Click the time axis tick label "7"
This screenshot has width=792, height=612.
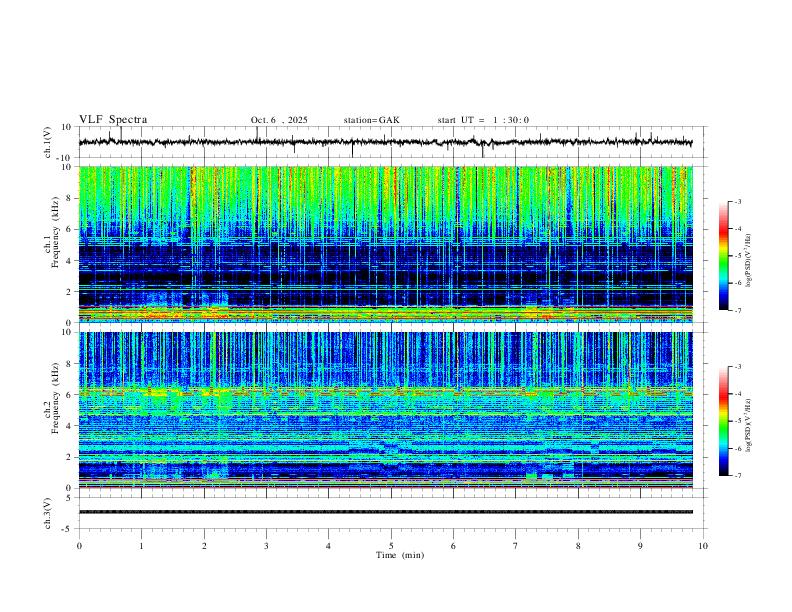click(516, 546)
